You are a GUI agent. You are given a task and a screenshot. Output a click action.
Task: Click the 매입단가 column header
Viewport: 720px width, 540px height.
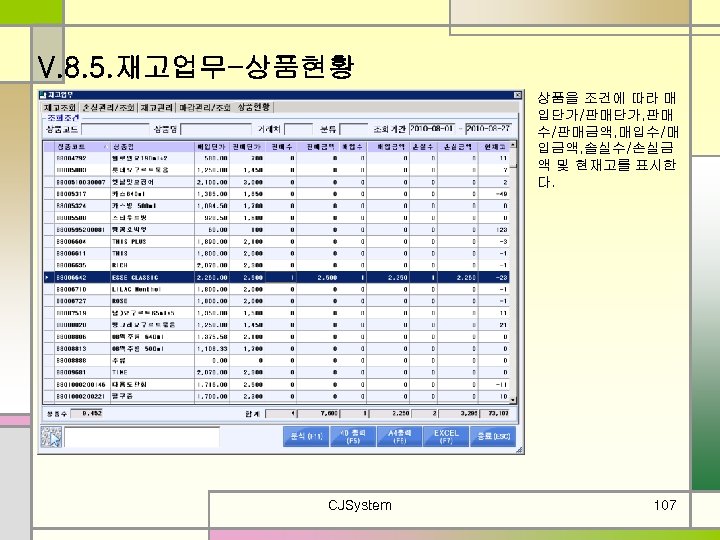coord(212,146)
